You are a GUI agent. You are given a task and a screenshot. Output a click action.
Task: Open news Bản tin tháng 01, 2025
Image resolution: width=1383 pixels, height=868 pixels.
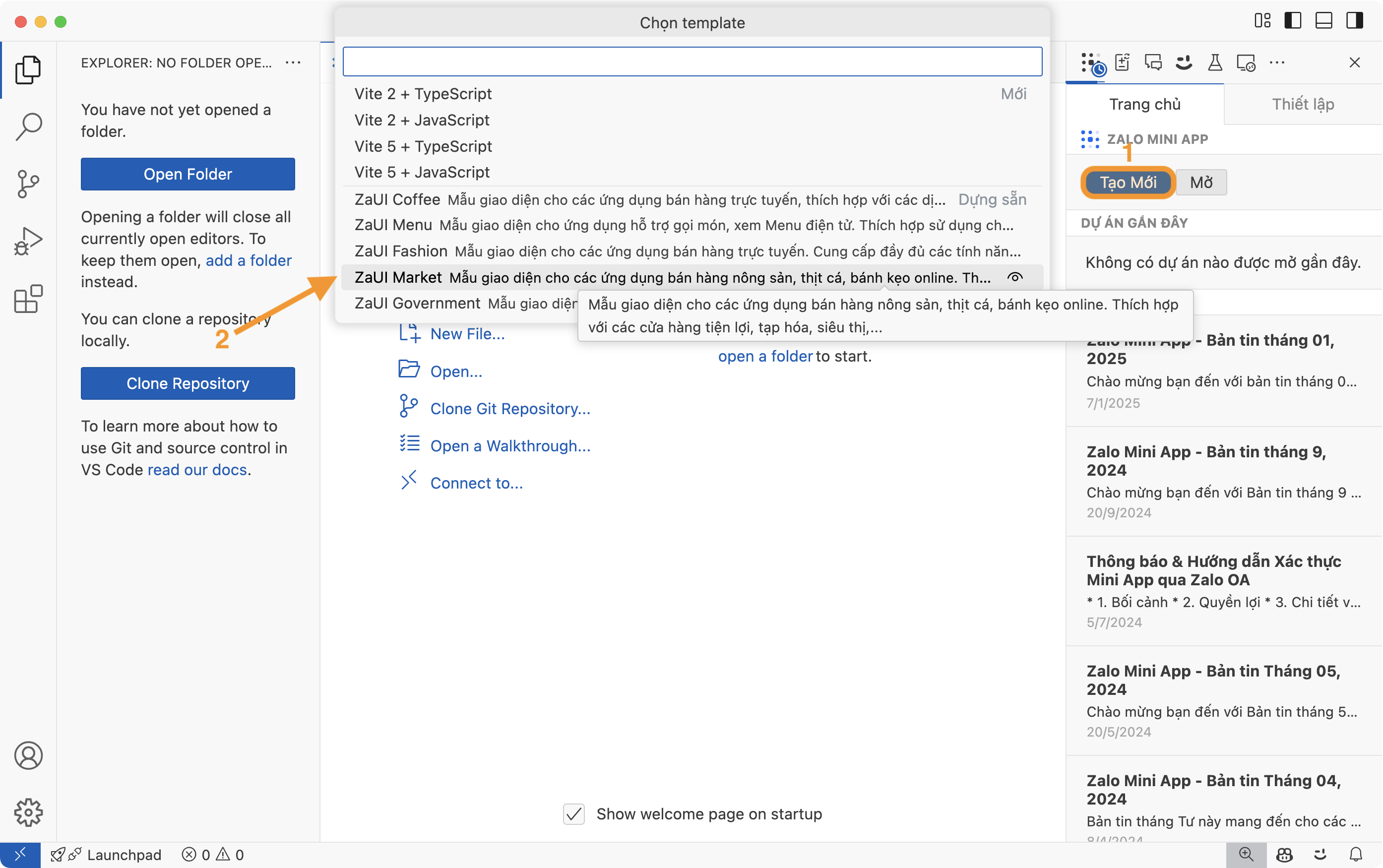click(1223, 371)
